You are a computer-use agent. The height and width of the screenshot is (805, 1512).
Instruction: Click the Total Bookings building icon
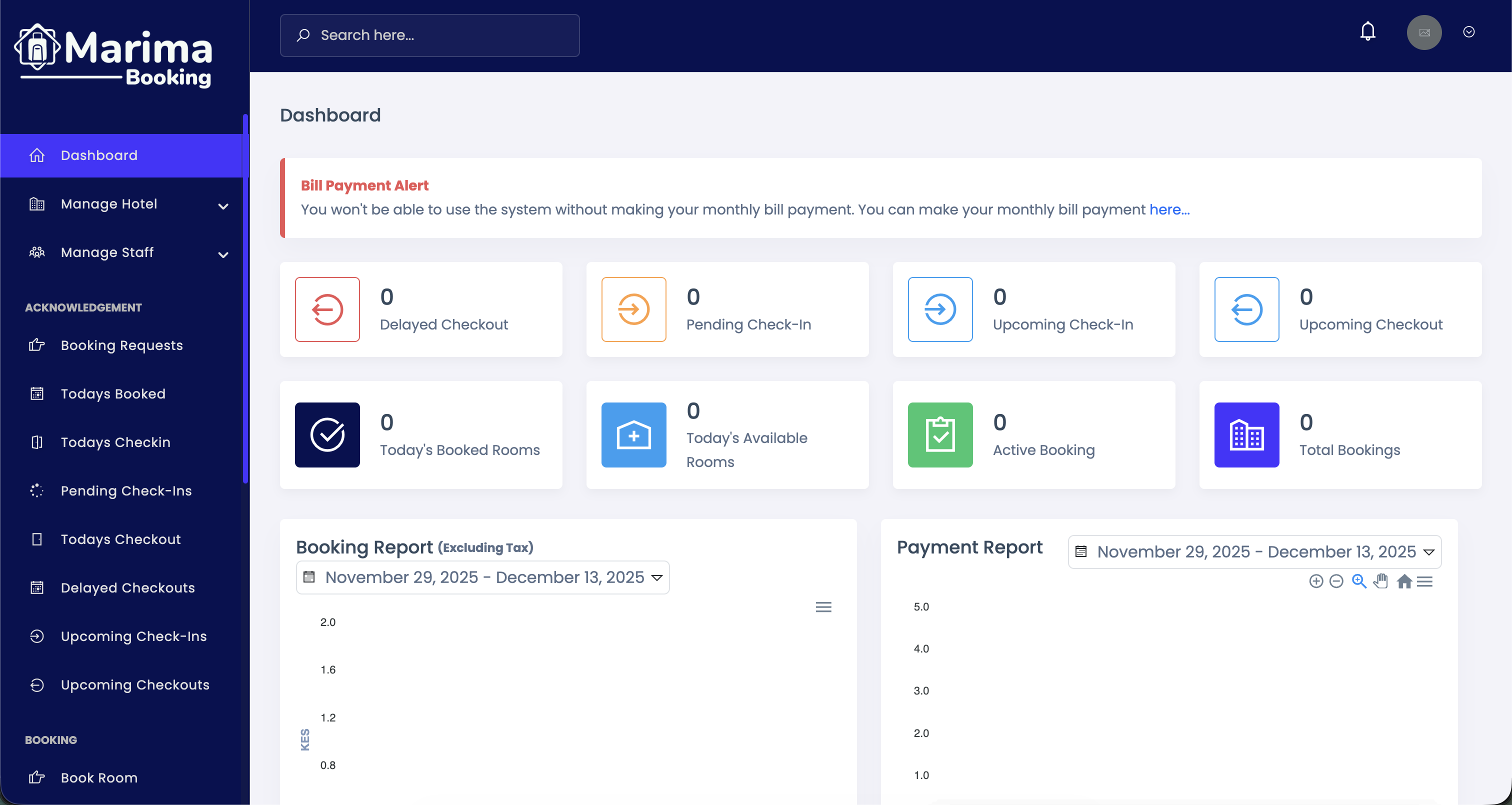click(x=1246, y=435)
